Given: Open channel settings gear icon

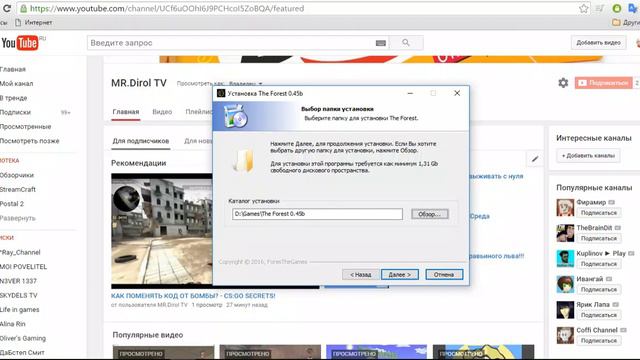Looking at the screenshot, I should [x=563, y=83].
